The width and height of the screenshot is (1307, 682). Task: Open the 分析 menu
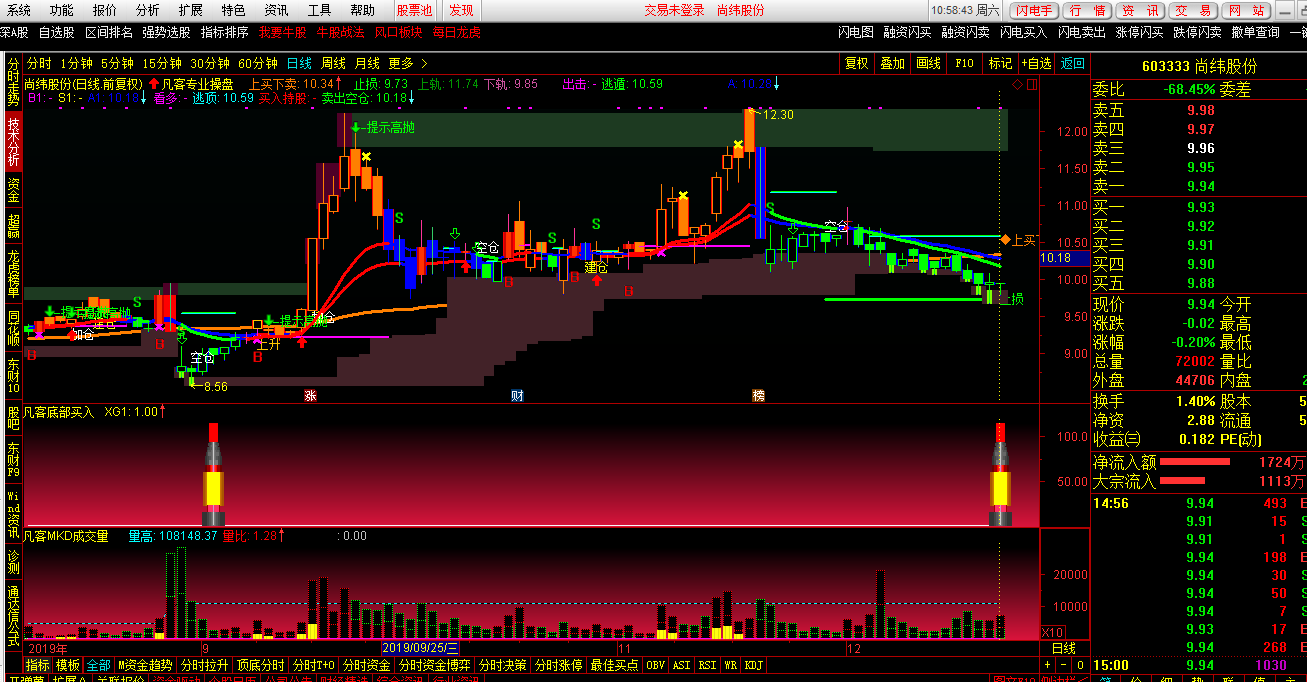point(147,10)
